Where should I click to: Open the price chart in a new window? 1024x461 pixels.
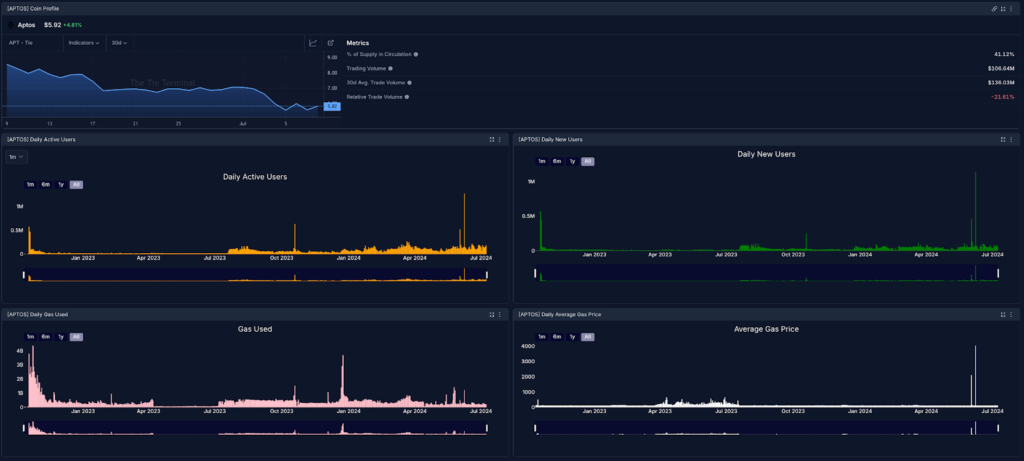click(330, 42)
